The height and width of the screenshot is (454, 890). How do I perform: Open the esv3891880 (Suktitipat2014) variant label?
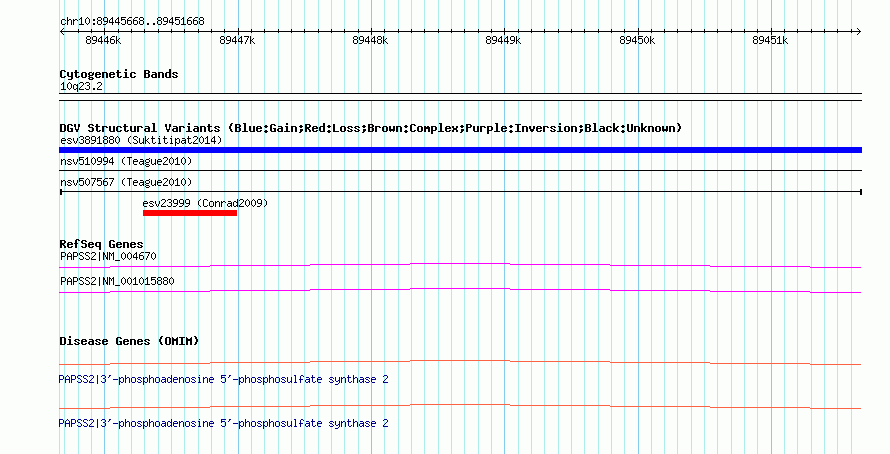(141, 140)
